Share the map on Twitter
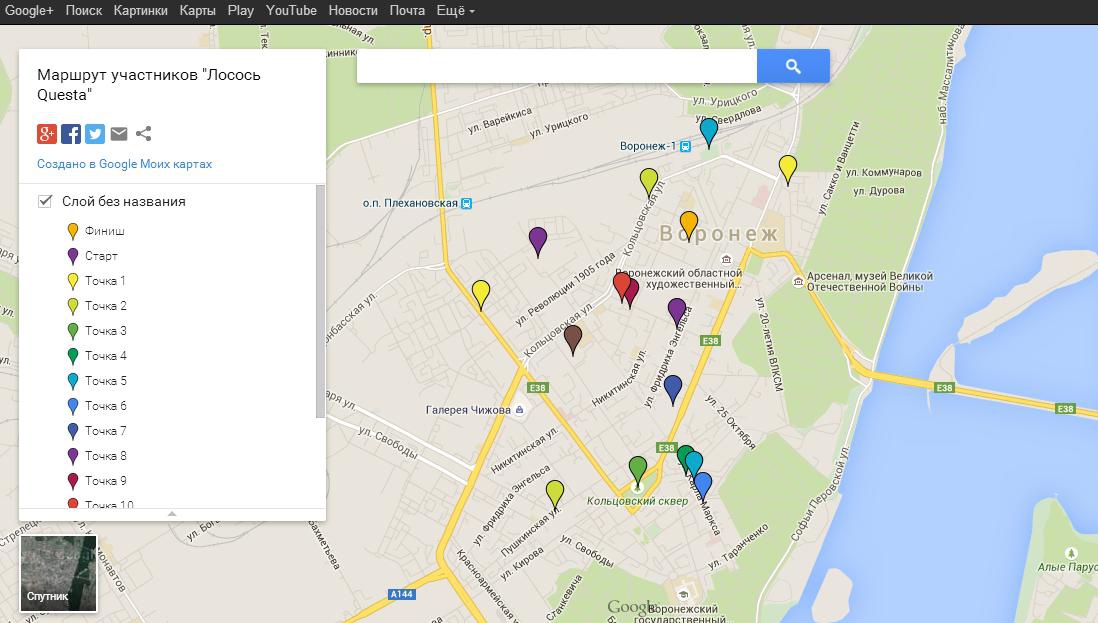This screenshot has width=1098, height=623. [x=95, y=134]
